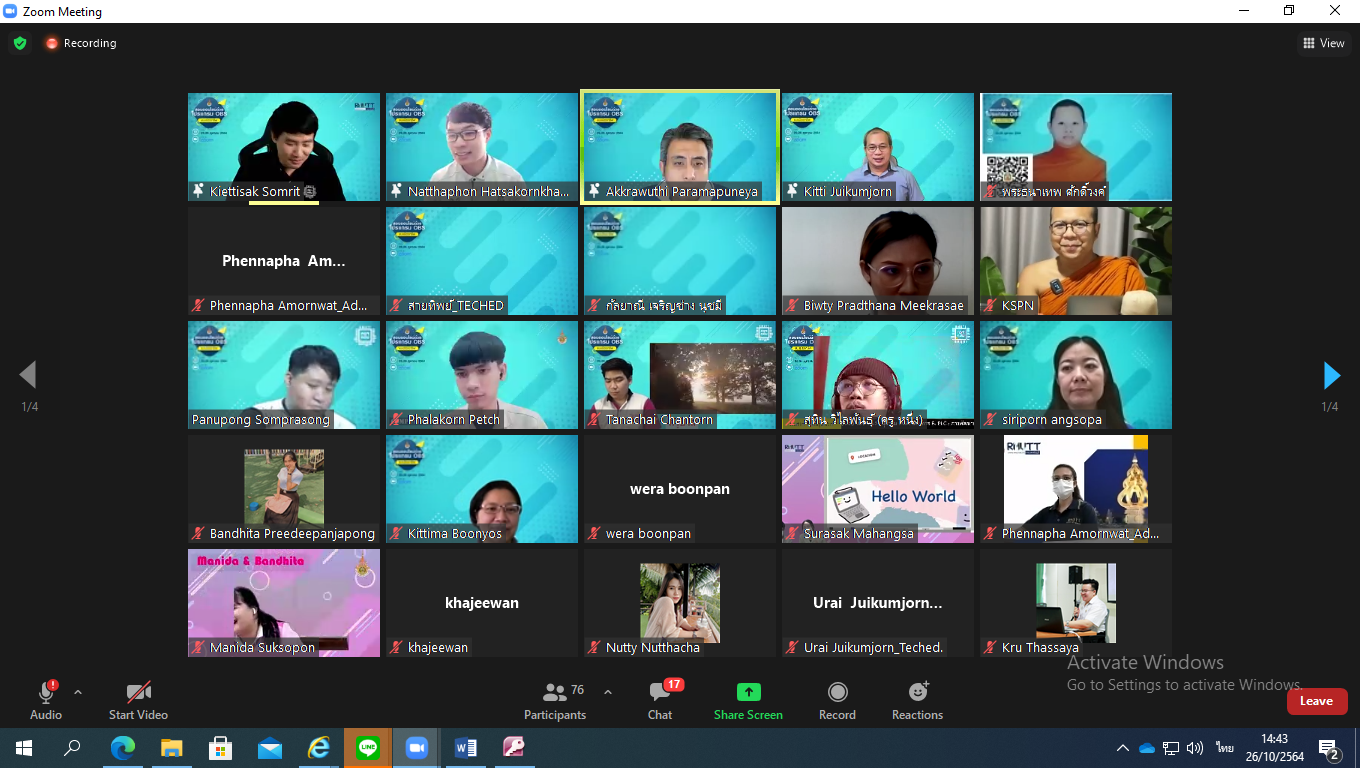
Task: Click the 'Phennapha Am...' name text
Action: [x=284, y=261]
